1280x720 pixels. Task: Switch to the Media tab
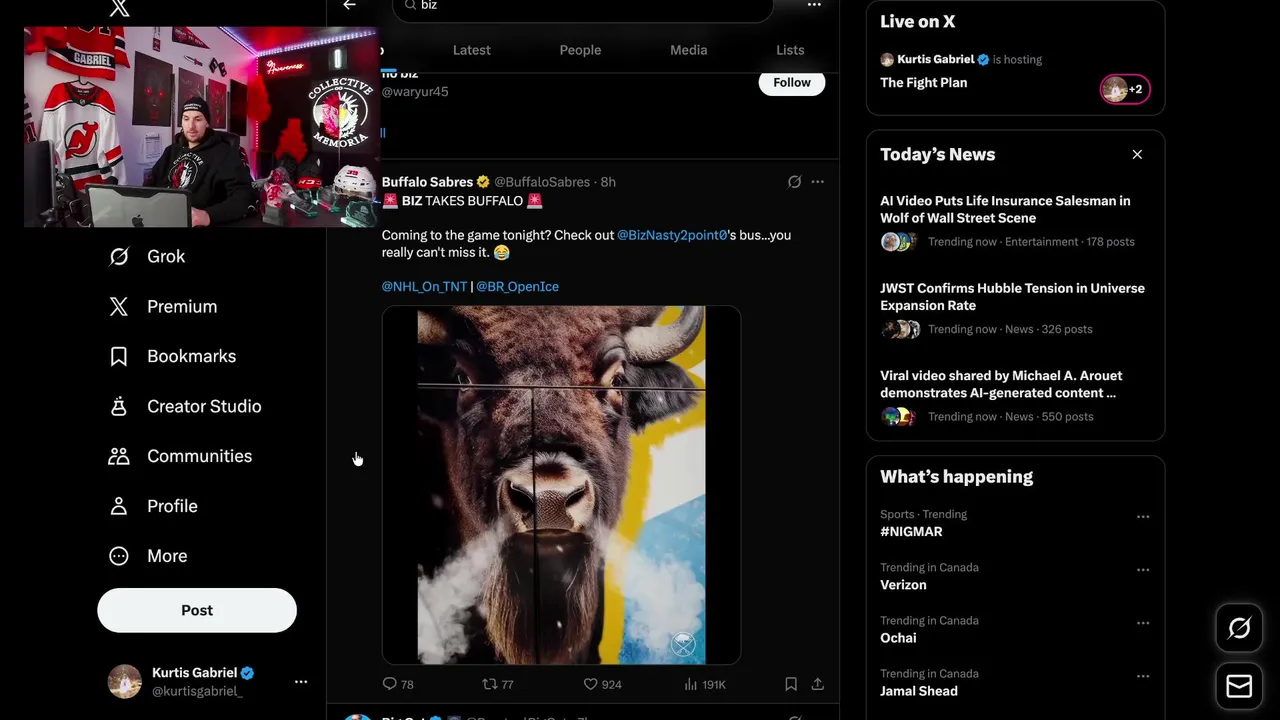click(688, 50)
